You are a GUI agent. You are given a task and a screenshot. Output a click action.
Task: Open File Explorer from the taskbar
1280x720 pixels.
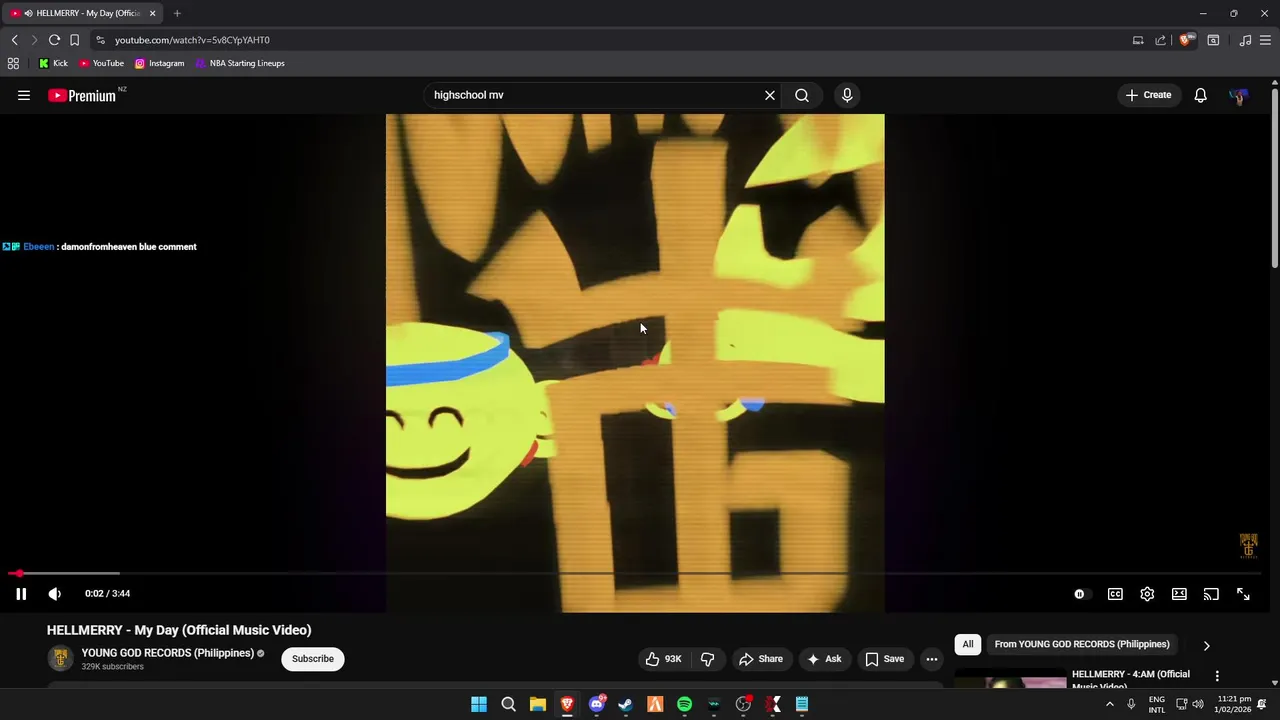(538, 704)
